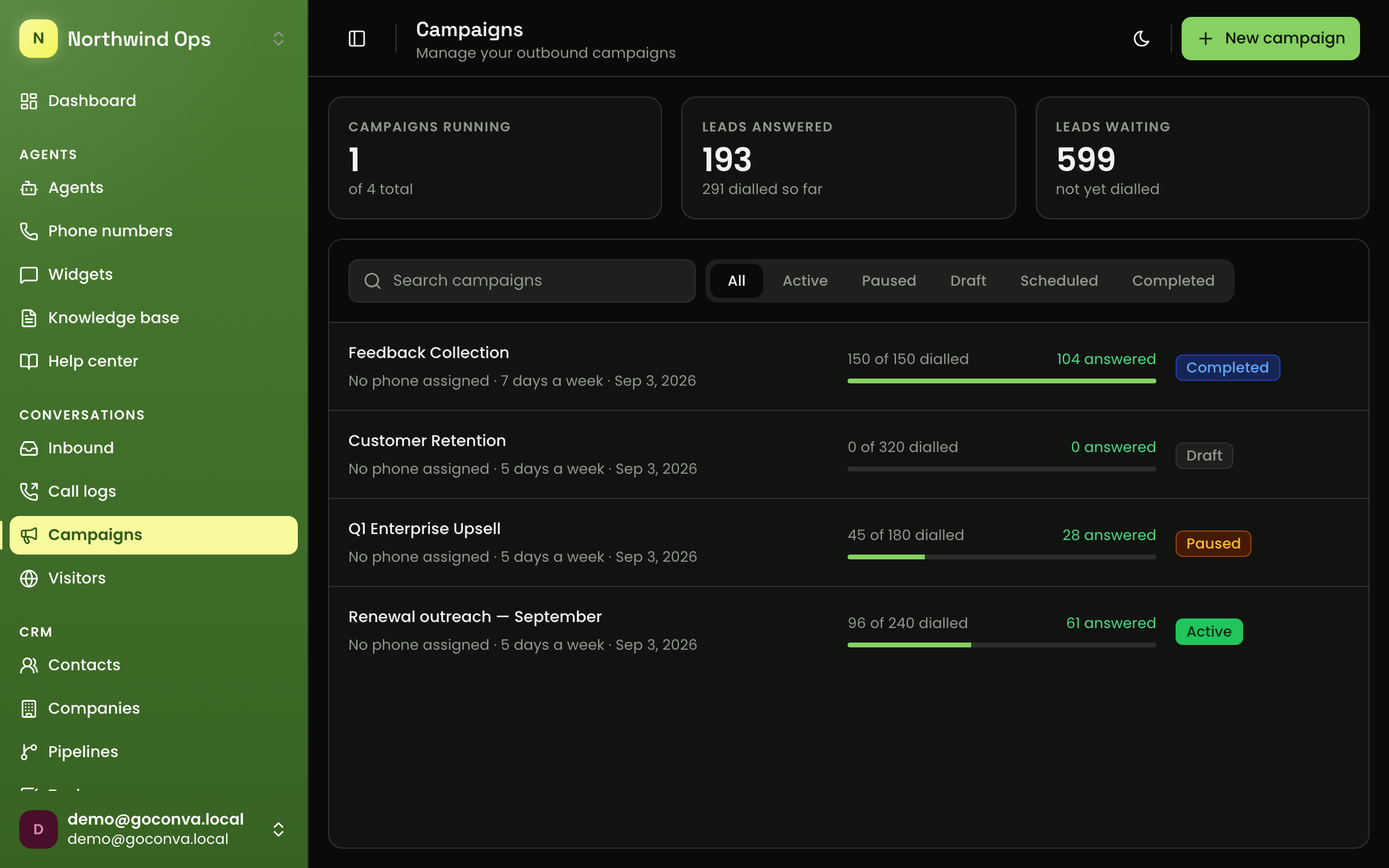Image resolution: width=1389 pixels, height=868 pixels.
Task: Create a New campaign
Action: coord(1270,39)
